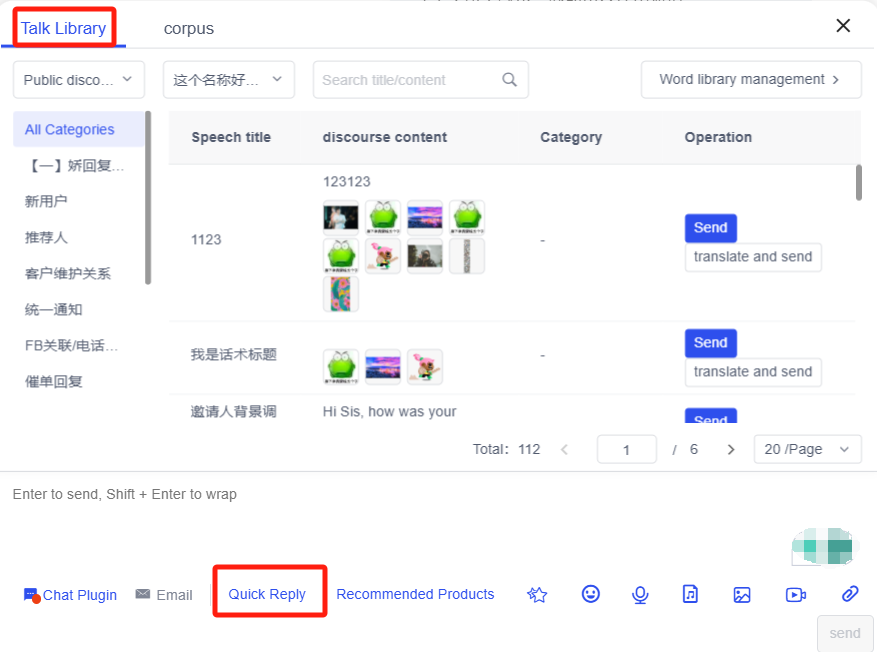Click the image upload icon
Viewport: 877px width, 652px height.
(742, 594)
